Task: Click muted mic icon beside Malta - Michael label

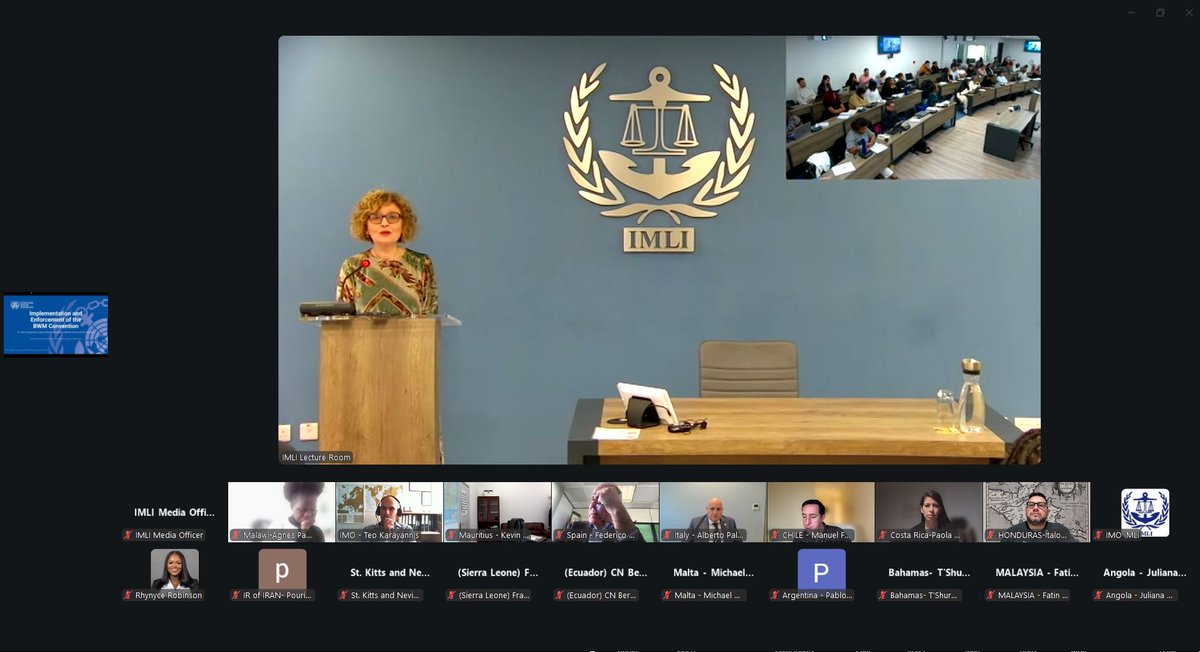Action: point(668,595)
